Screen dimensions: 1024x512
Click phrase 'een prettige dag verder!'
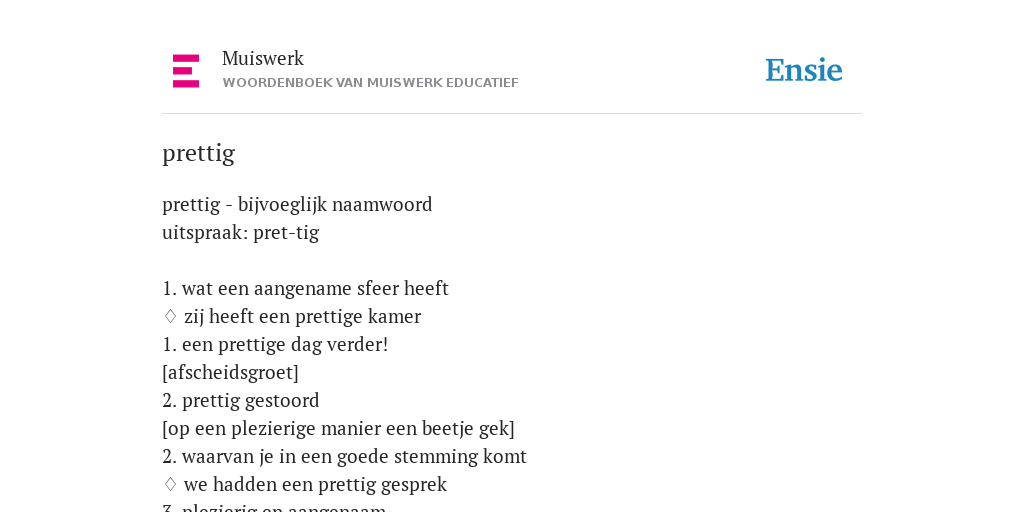(285, 344)
